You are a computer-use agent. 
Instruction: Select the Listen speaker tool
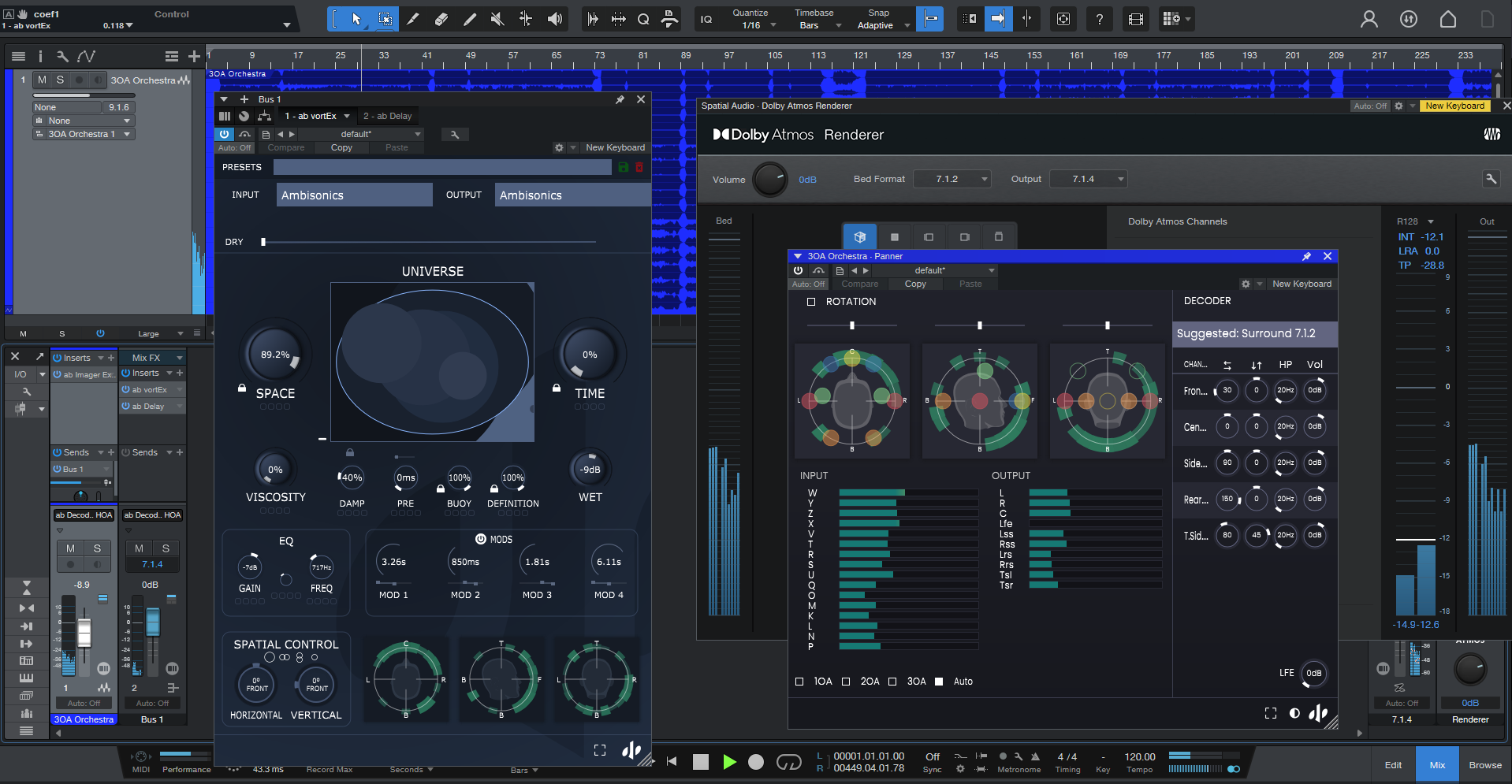(555, 19)
